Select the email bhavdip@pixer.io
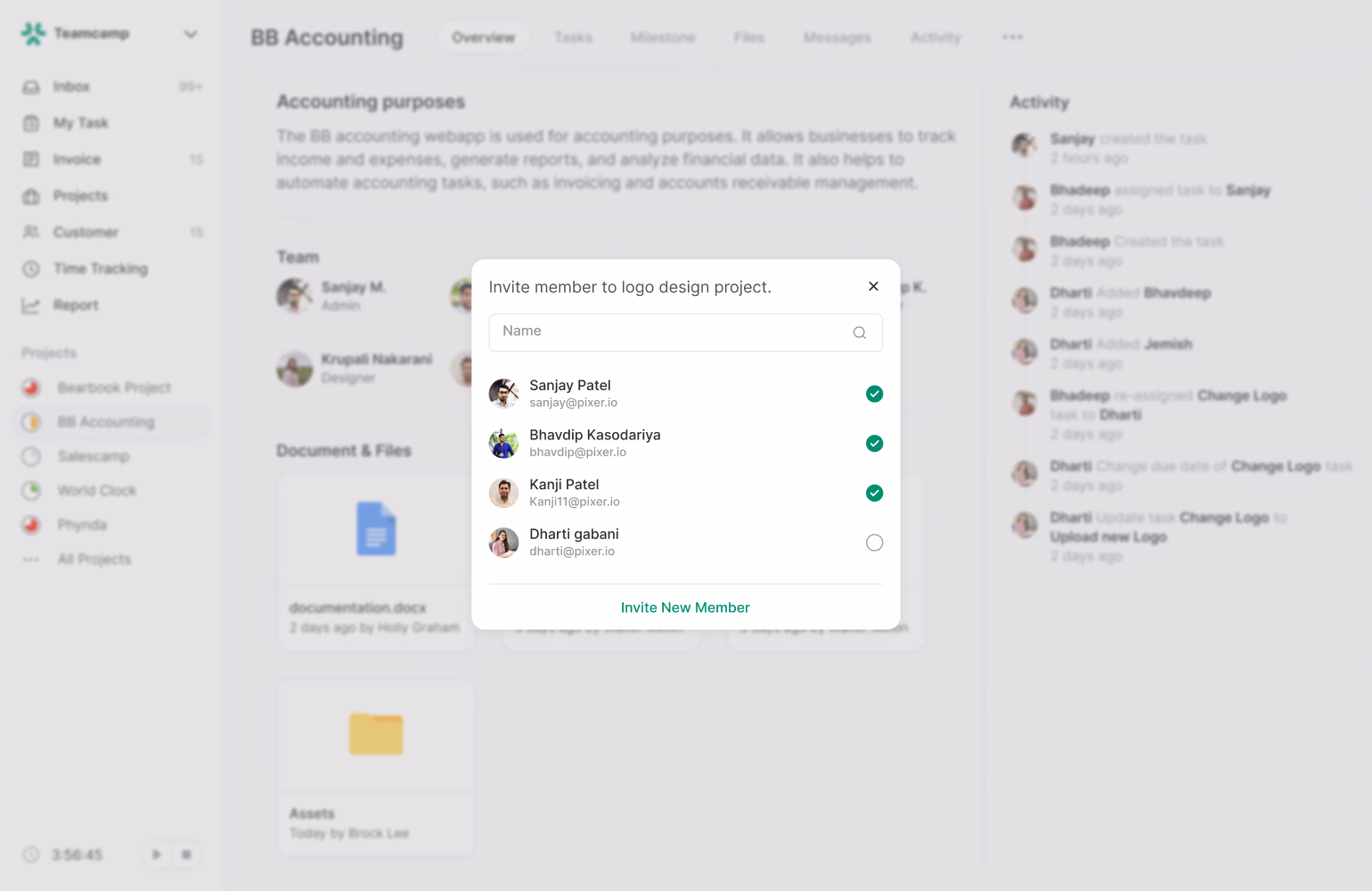The image size is (1372, 891). coord(578,452)
